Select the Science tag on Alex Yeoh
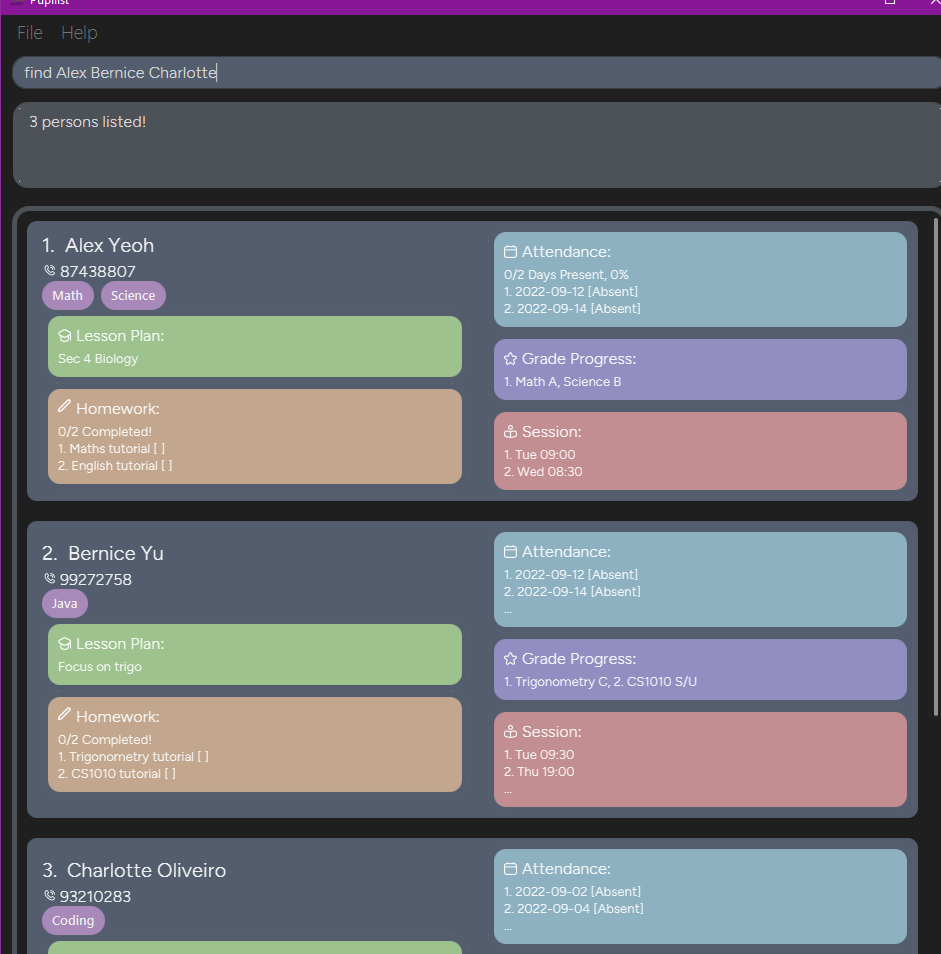Viewport: 941px width, 954px height. pos(133,296)
